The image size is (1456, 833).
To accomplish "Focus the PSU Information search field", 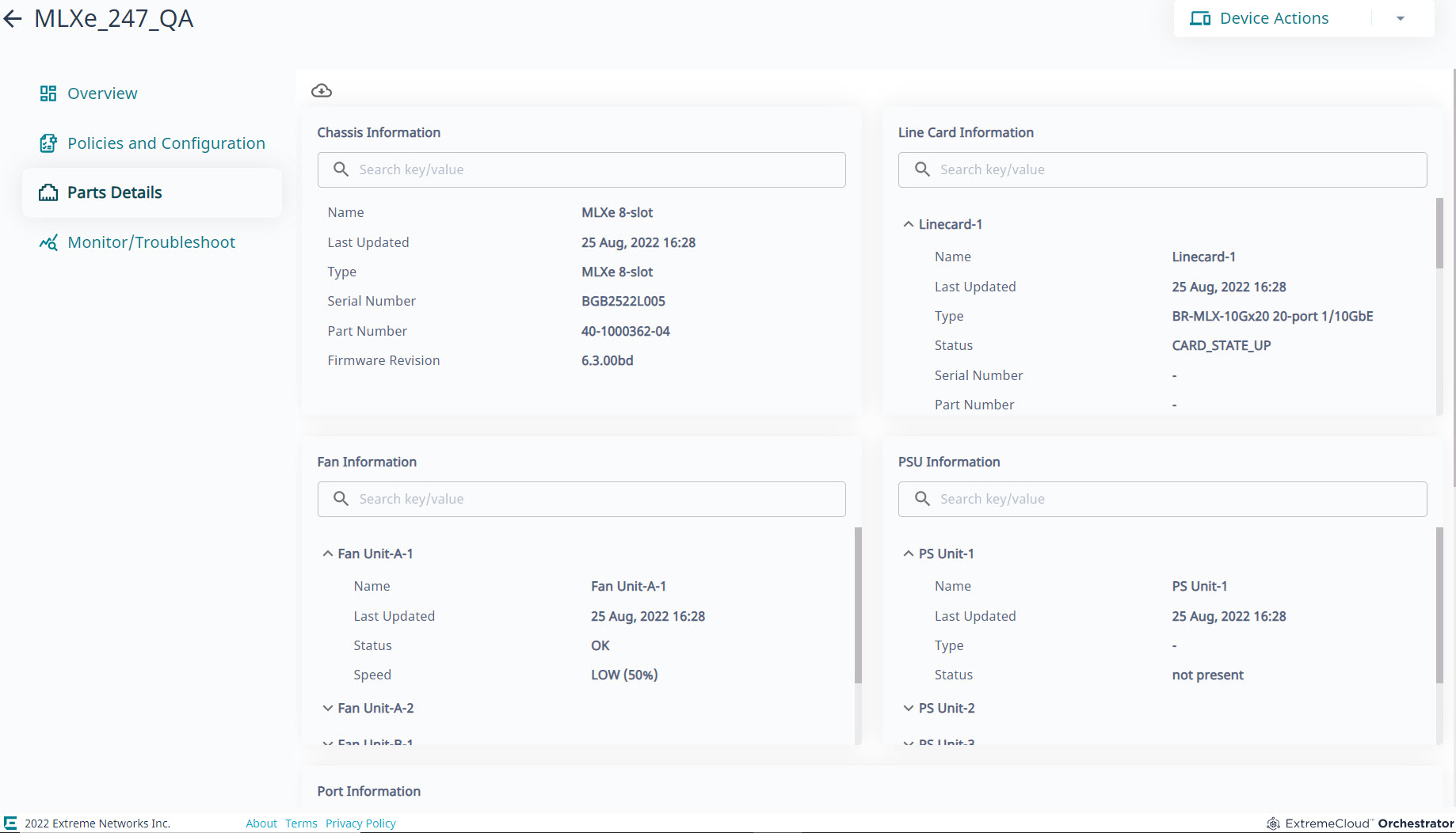I will 1162,499.
